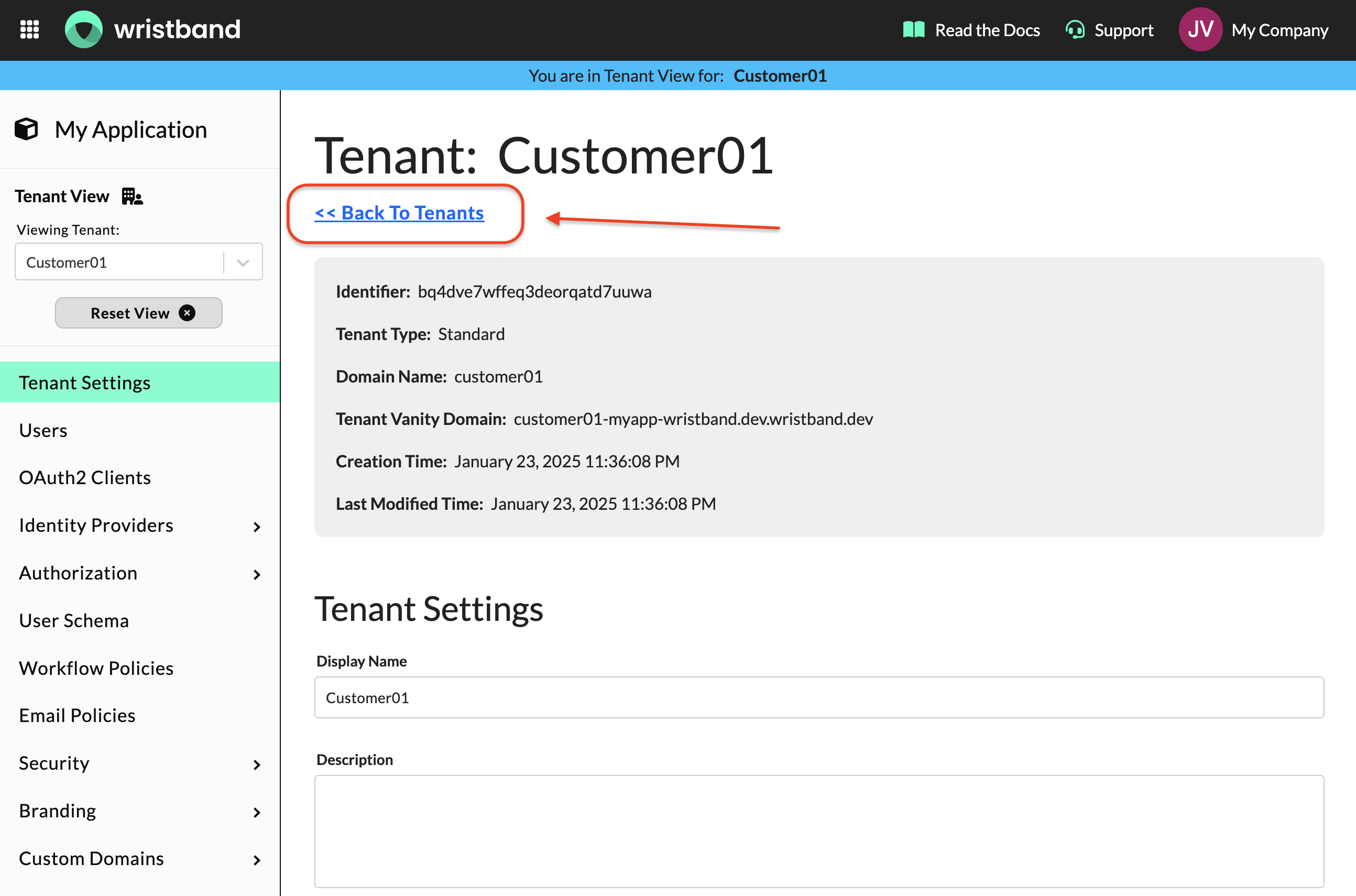Click the Wristband shield logo

[x=84, y=30]
